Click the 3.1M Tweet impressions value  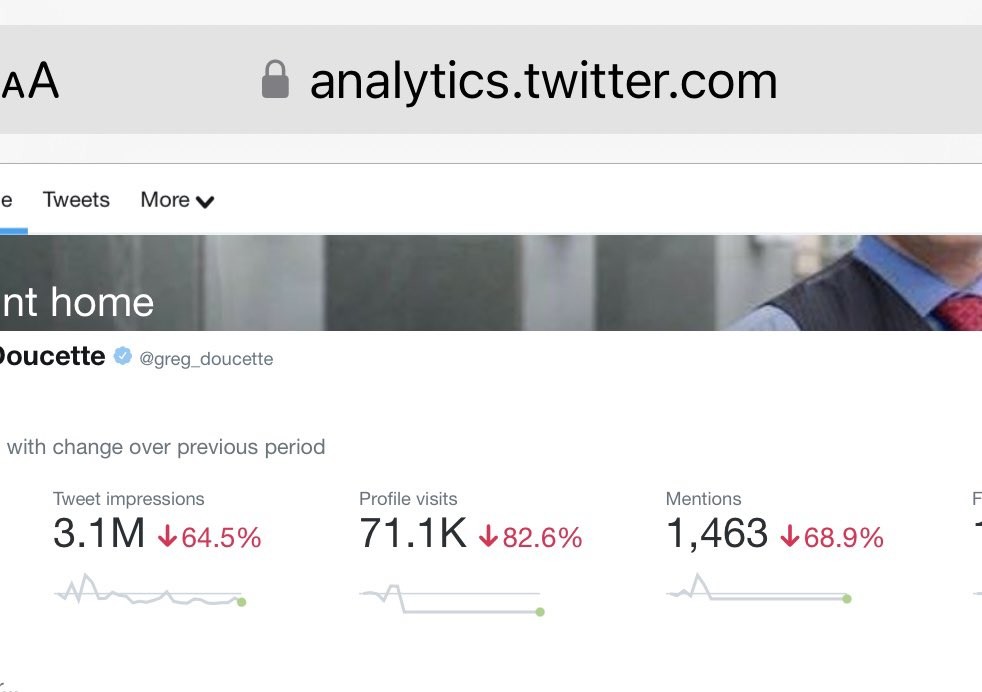coord(99,534)
